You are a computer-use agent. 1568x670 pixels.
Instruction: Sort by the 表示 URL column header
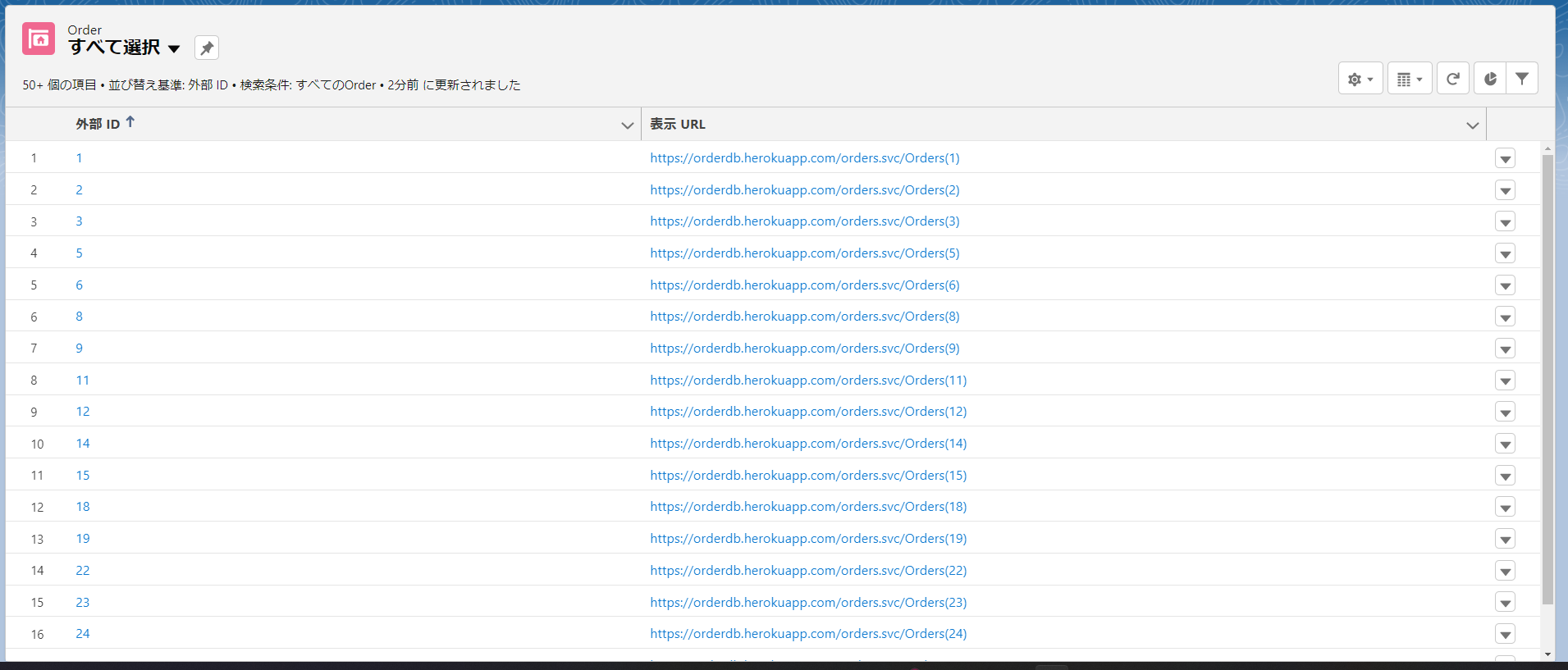(678, 124)
